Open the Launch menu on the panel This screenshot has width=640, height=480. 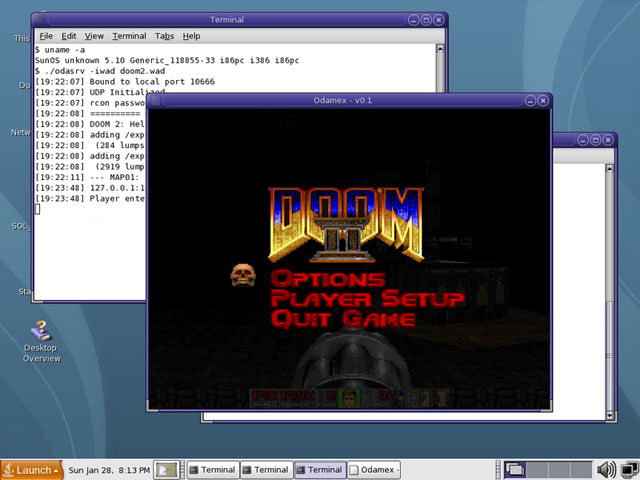(32, 469)
